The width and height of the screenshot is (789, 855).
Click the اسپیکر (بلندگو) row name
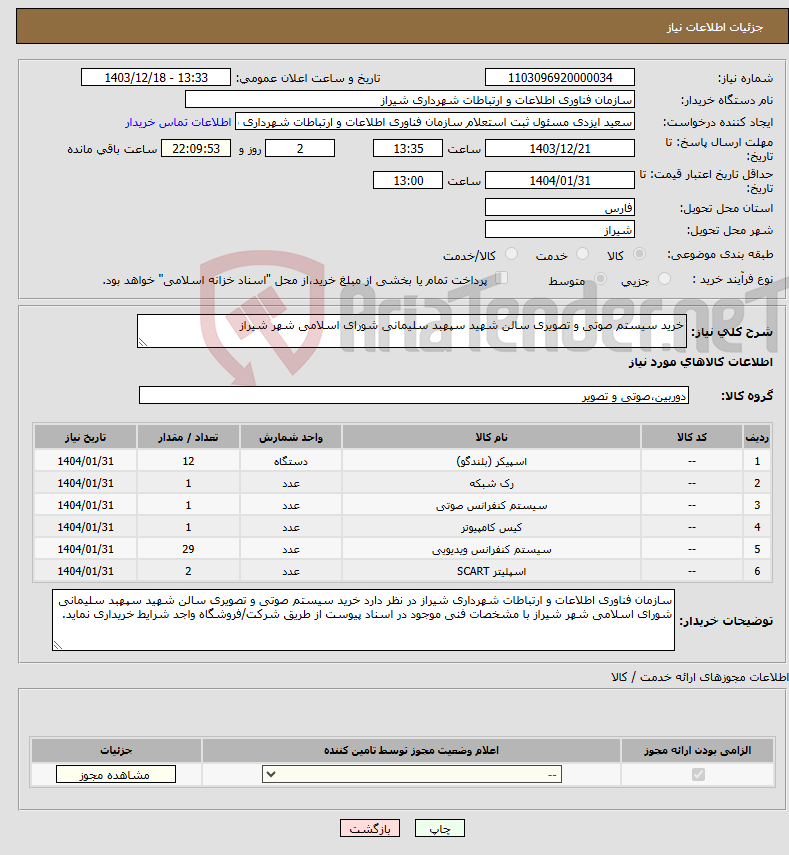click(491, 461)
